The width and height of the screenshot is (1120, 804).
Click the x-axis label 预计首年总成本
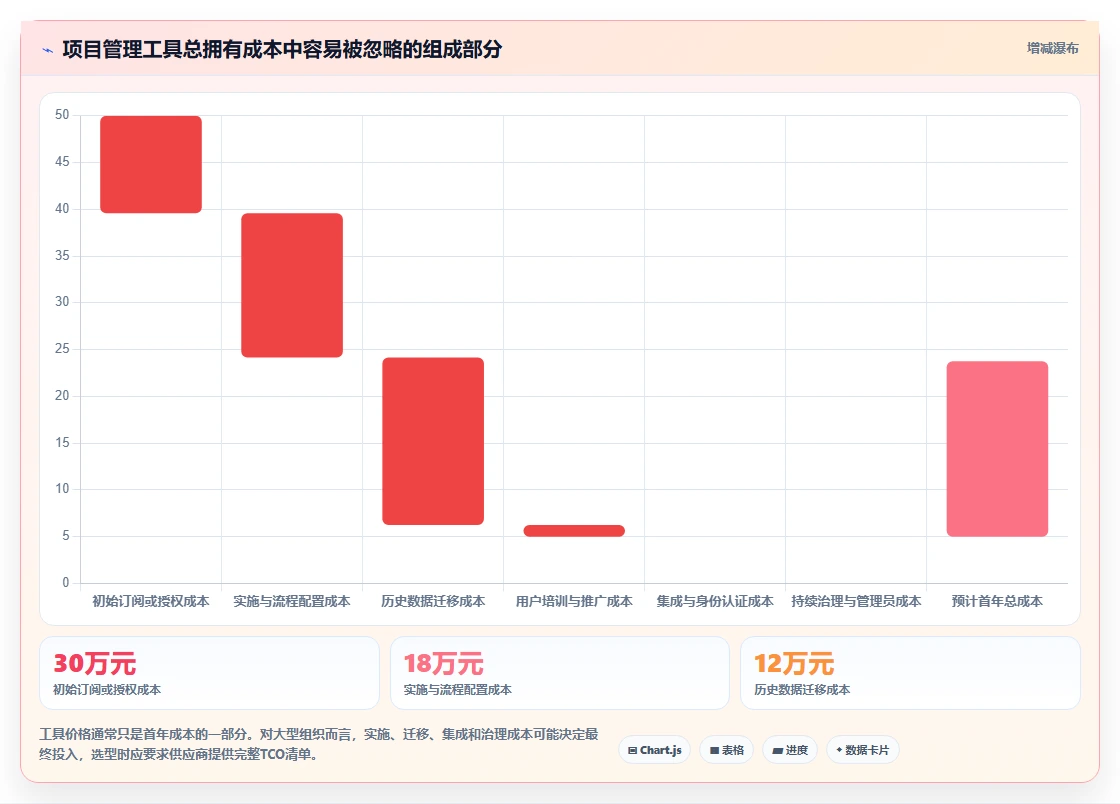997,601
